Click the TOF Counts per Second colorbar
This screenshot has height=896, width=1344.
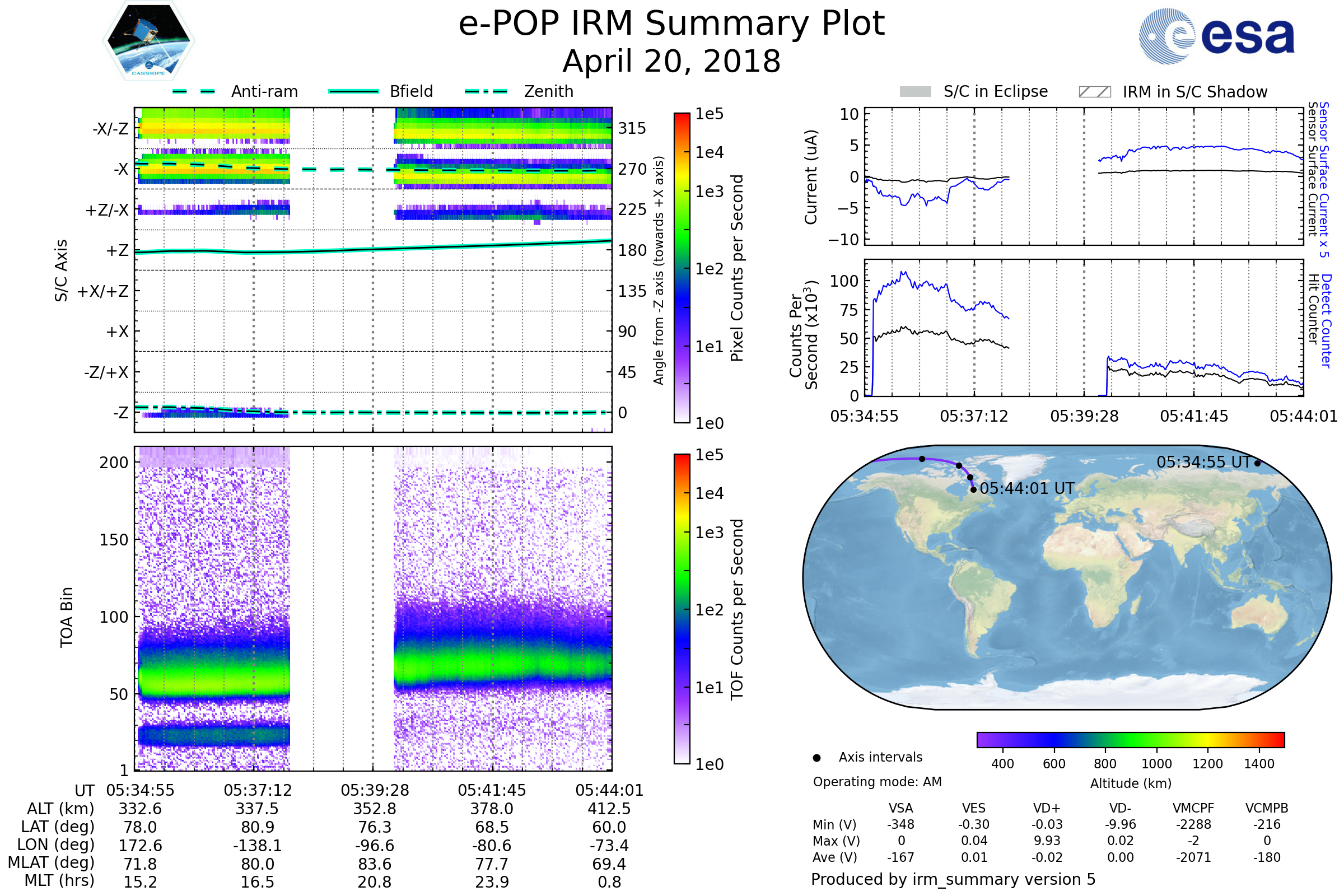pyautogui.click(x=682, y=609)
